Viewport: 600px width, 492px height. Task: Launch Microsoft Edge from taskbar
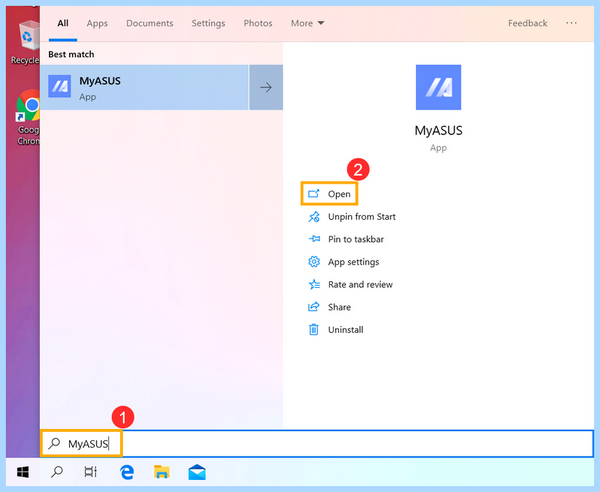point(127,472)
